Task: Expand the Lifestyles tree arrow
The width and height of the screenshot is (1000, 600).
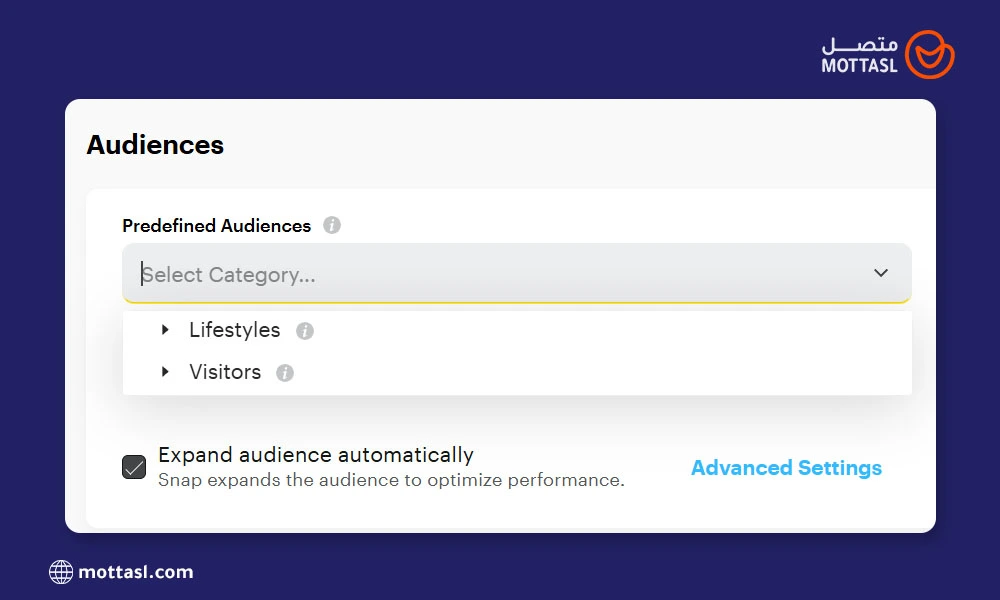Action: click(166, 330)
